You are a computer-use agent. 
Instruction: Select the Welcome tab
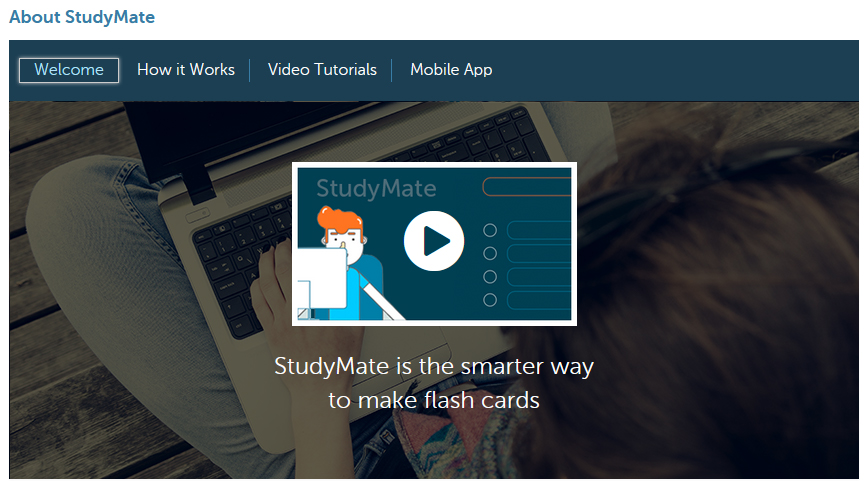[69, 70]
